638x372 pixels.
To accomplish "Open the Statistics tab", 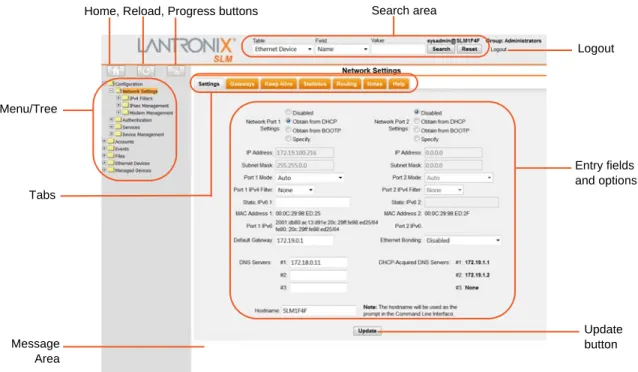I will [x=315, y=84].
